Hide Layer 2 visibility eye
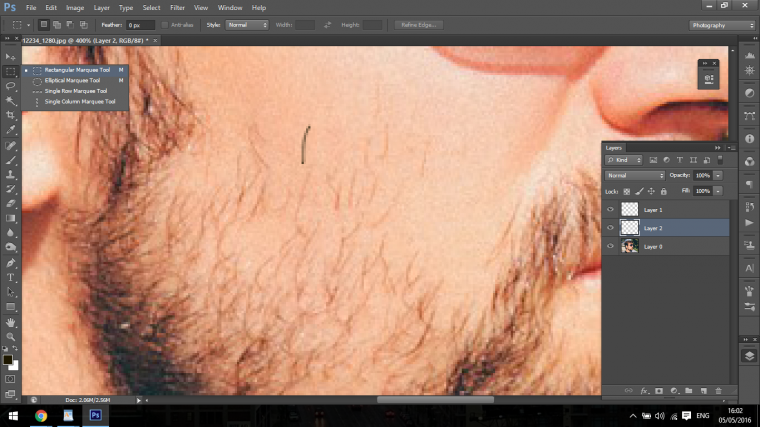 610,228
